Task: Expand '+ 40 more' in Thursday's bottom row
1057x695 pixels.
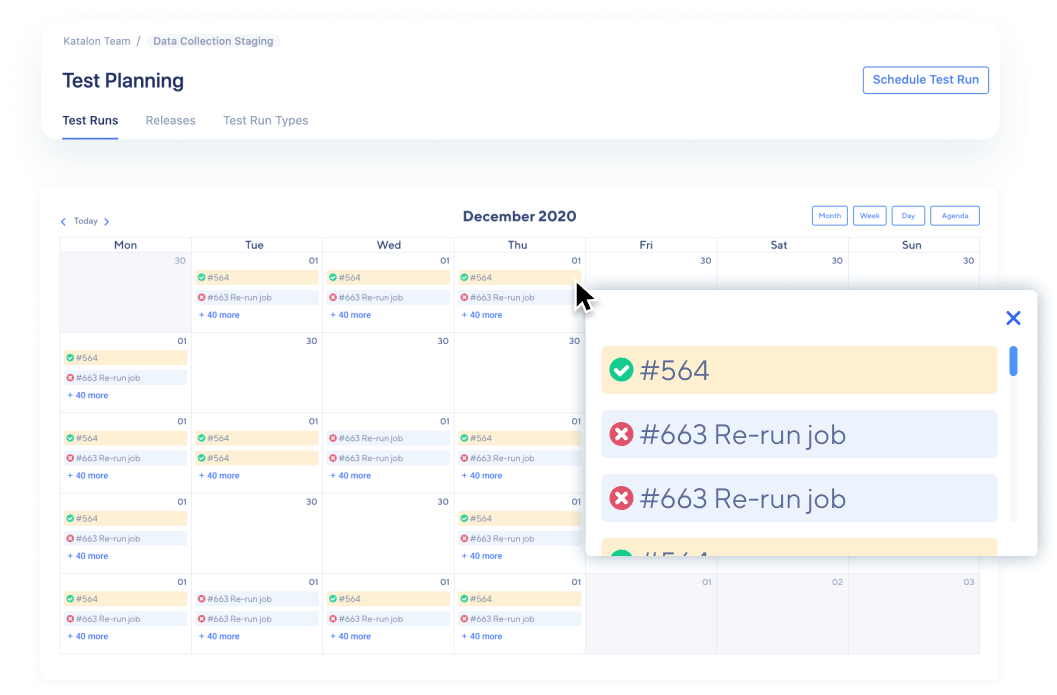Action: click(x=481, y=636)
